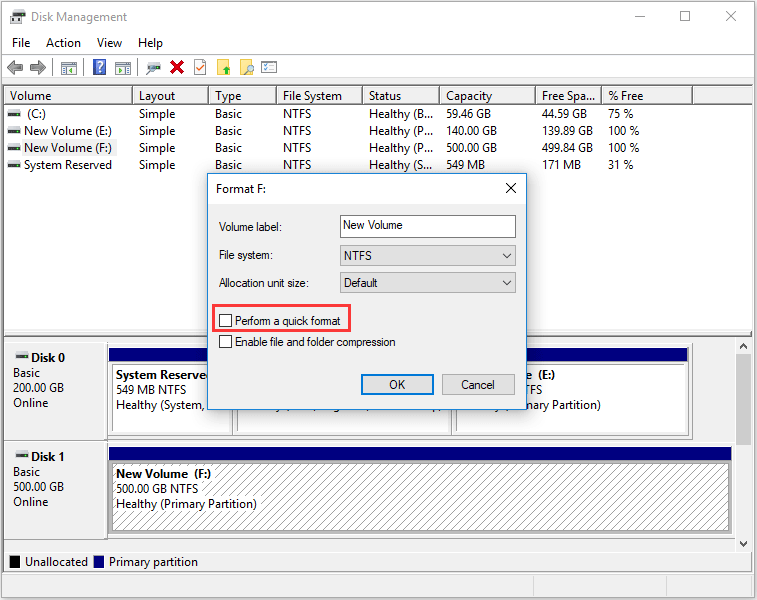The width and height of the screenshot is (757, 600).
Task: Click the connect/refresh disk toolbar icon
Action: click(x=154, y=68)
